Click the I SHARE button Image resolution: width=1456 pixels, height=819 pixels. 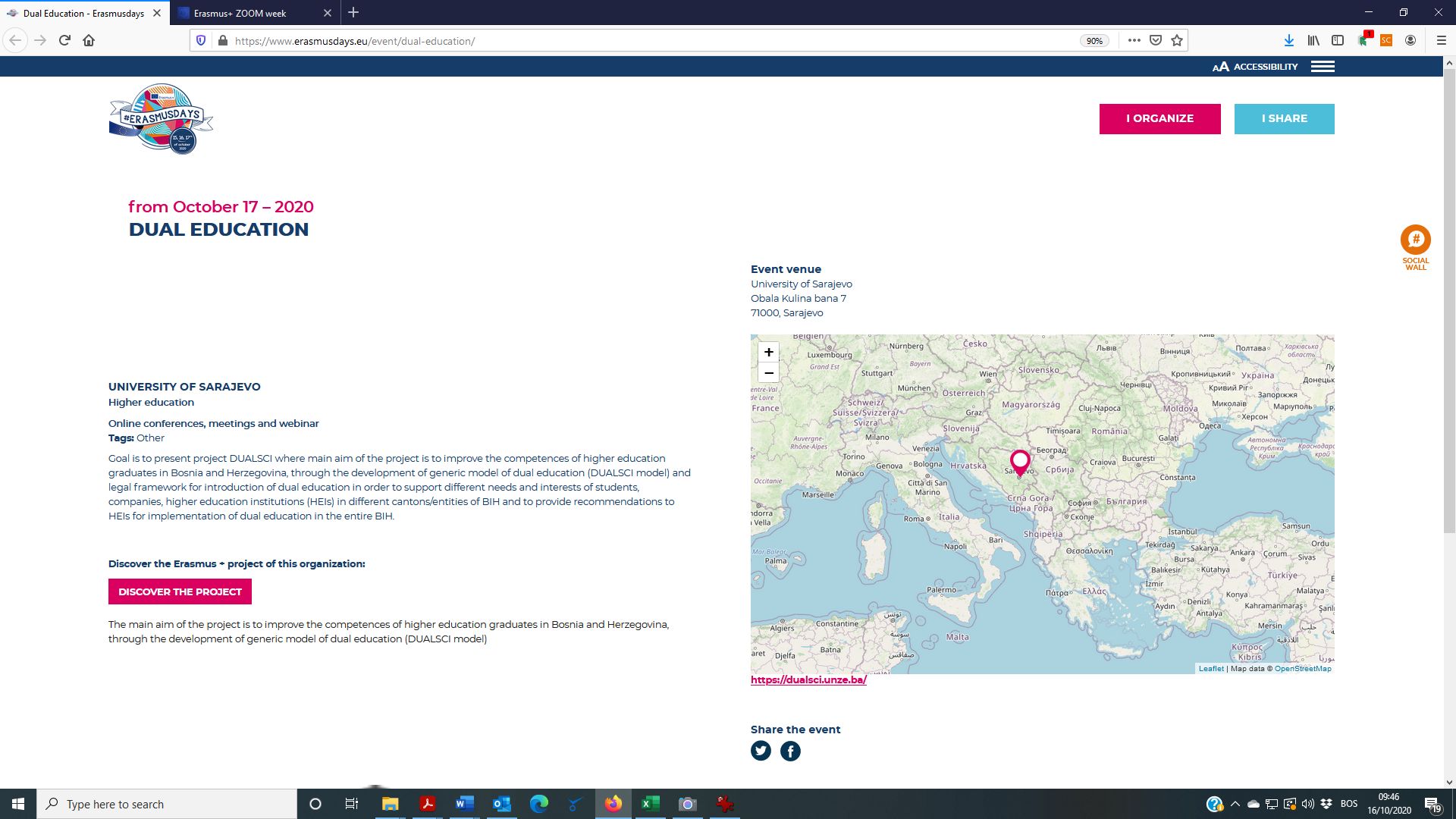(x=1284, y=119)
